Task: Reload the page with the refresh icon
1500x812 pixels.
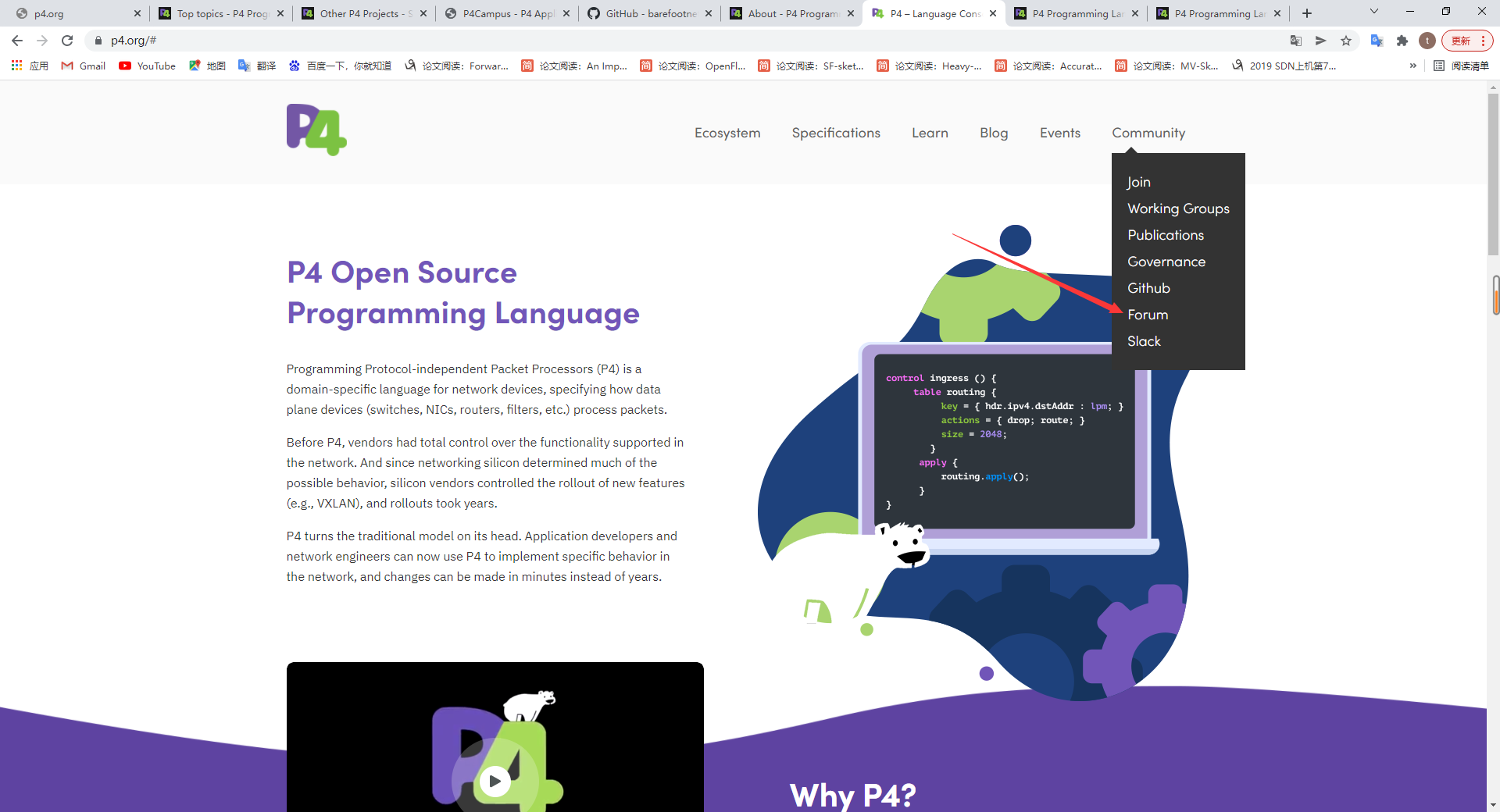Action: point(67,41)
